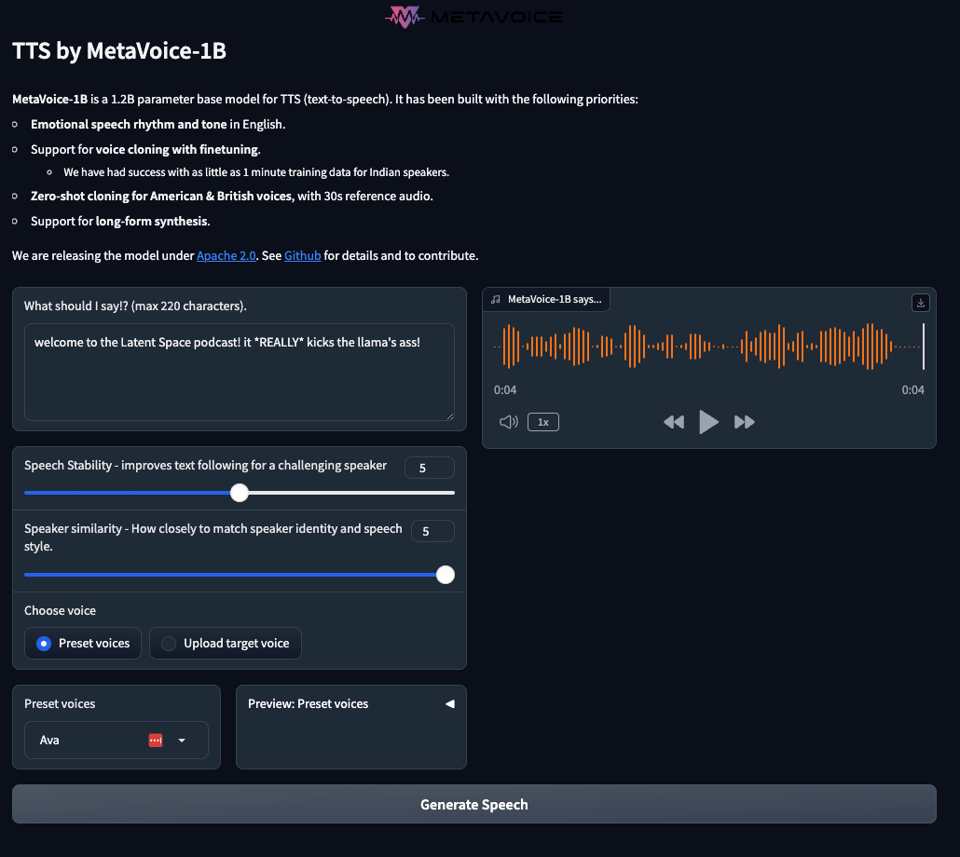Select the Preset voices radio option
Viewport: 960px width, 857px height.
coord(44,643)
